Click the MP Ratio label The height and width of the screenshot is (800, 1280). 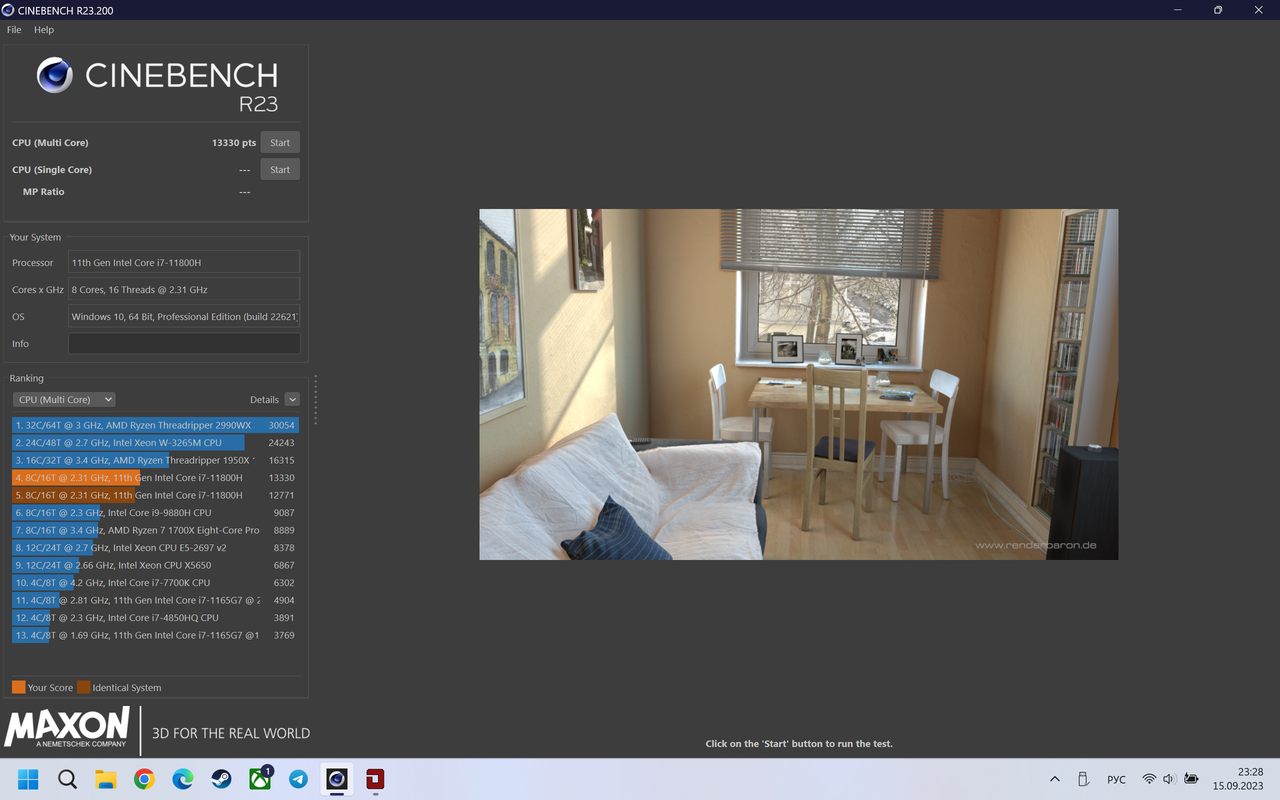coord(43,192)
